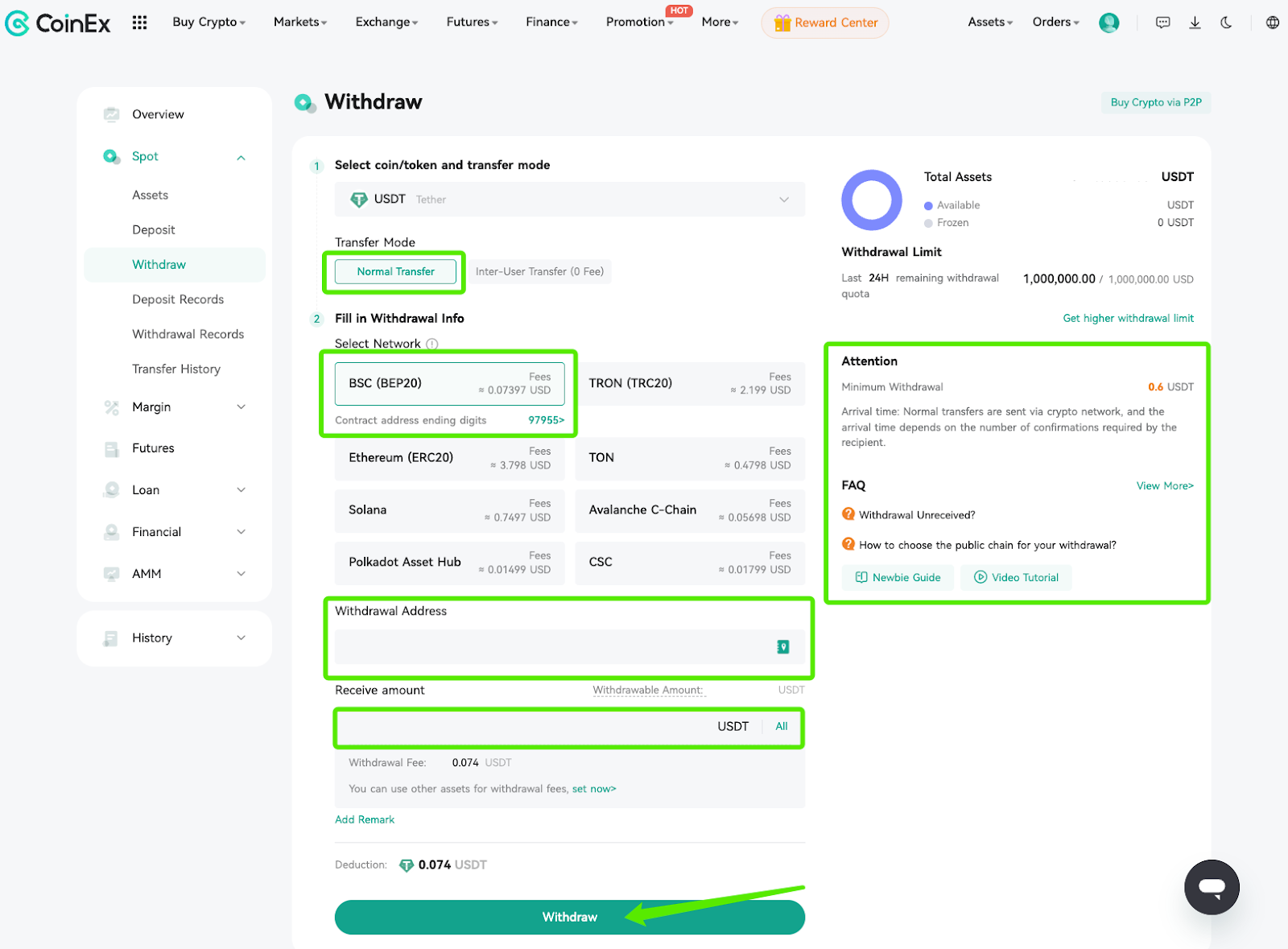
Task: Expand the Loan sidebar section
Action: coord(241,490)
